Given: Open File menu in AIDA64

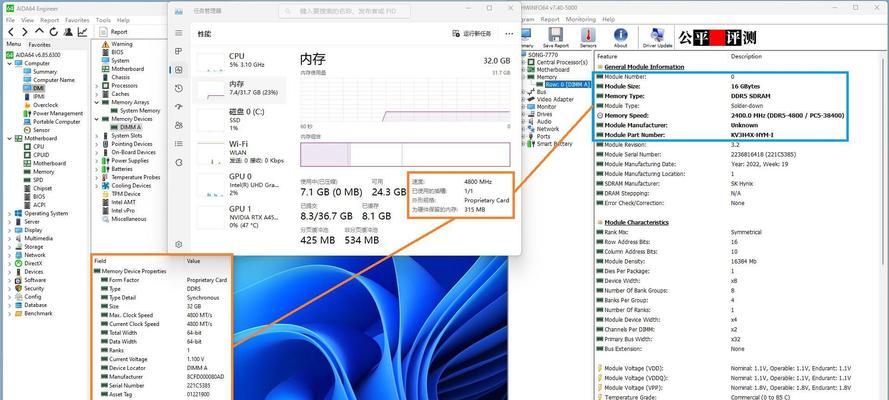Looking at the screenshot, I should pos(10,20).
